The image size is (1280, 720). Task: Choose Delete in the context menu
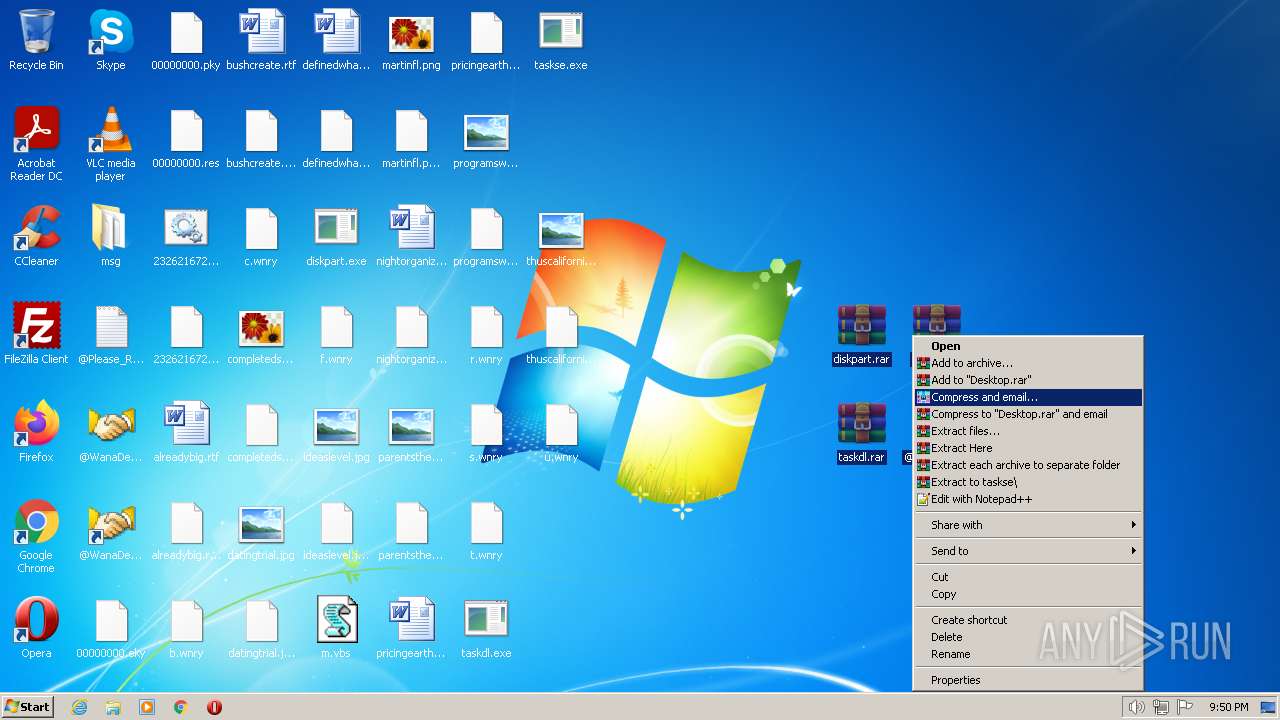1027,637
